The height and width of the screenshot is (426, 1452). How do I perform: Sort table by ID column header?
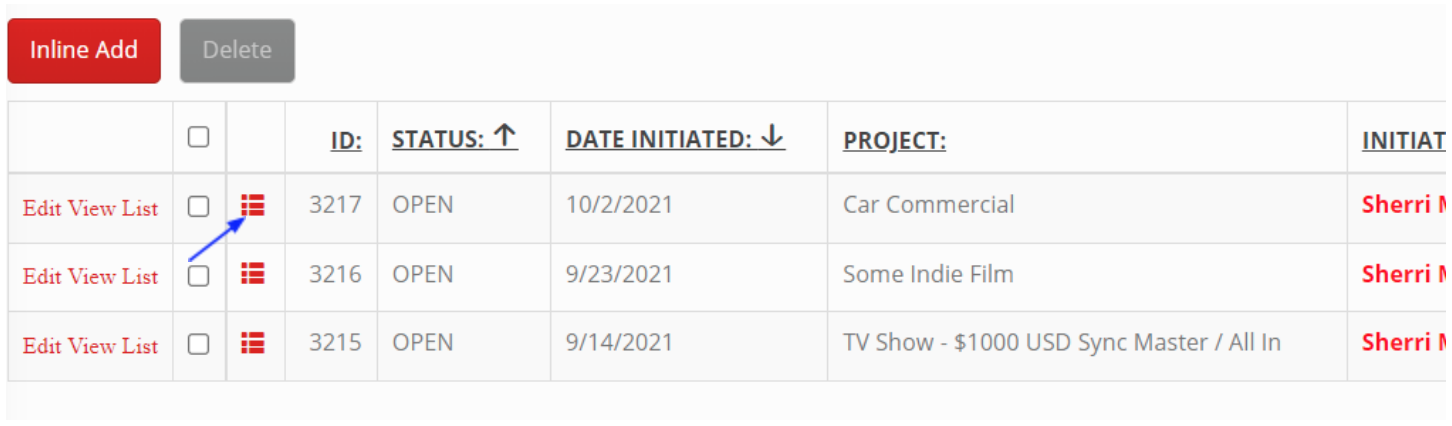pyautogui.click(x=346, y=141)
